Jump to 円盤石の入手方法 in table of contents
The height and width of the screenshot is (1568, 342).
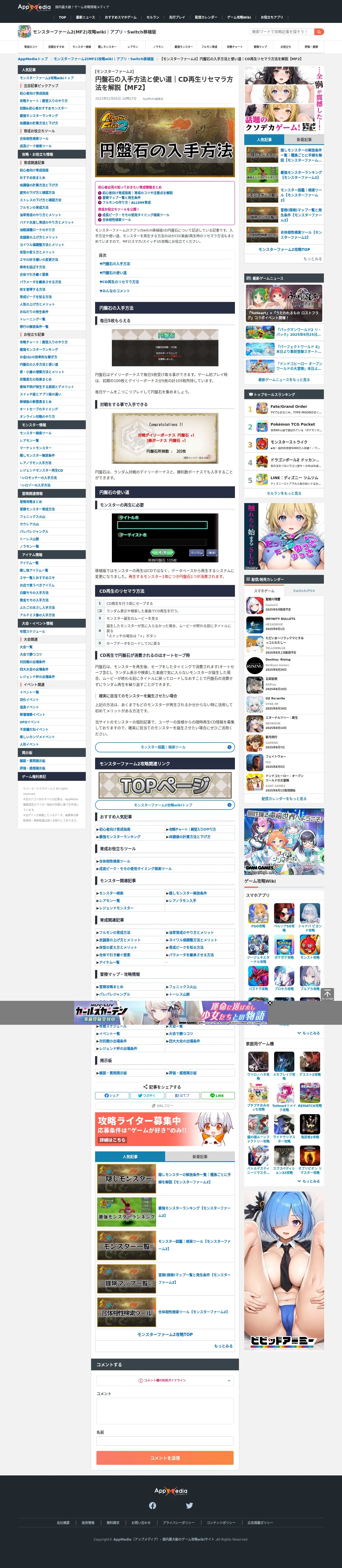(x=115, y=264)
